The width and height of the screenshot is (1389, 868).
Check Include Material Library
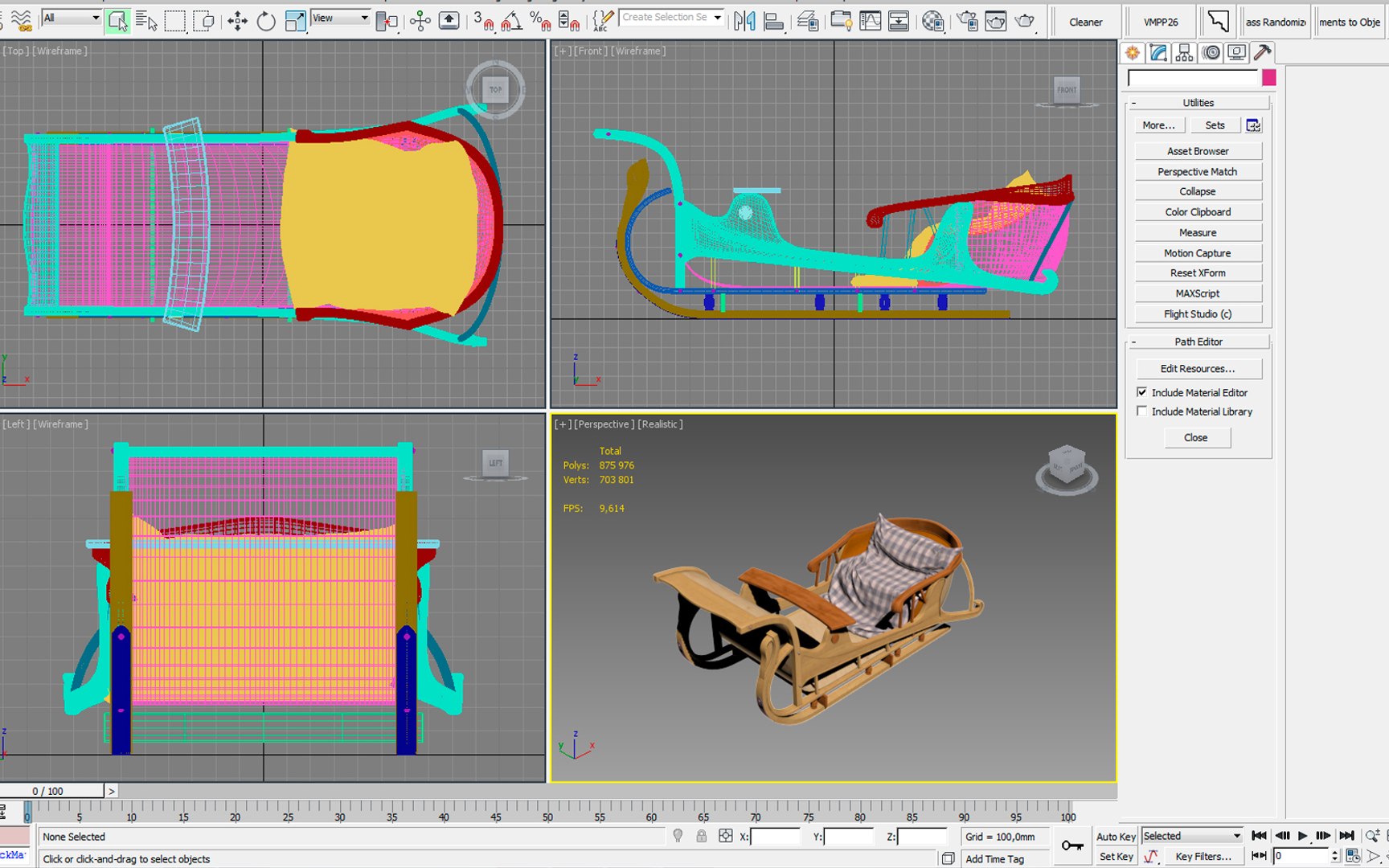[x=1141, y=411]
